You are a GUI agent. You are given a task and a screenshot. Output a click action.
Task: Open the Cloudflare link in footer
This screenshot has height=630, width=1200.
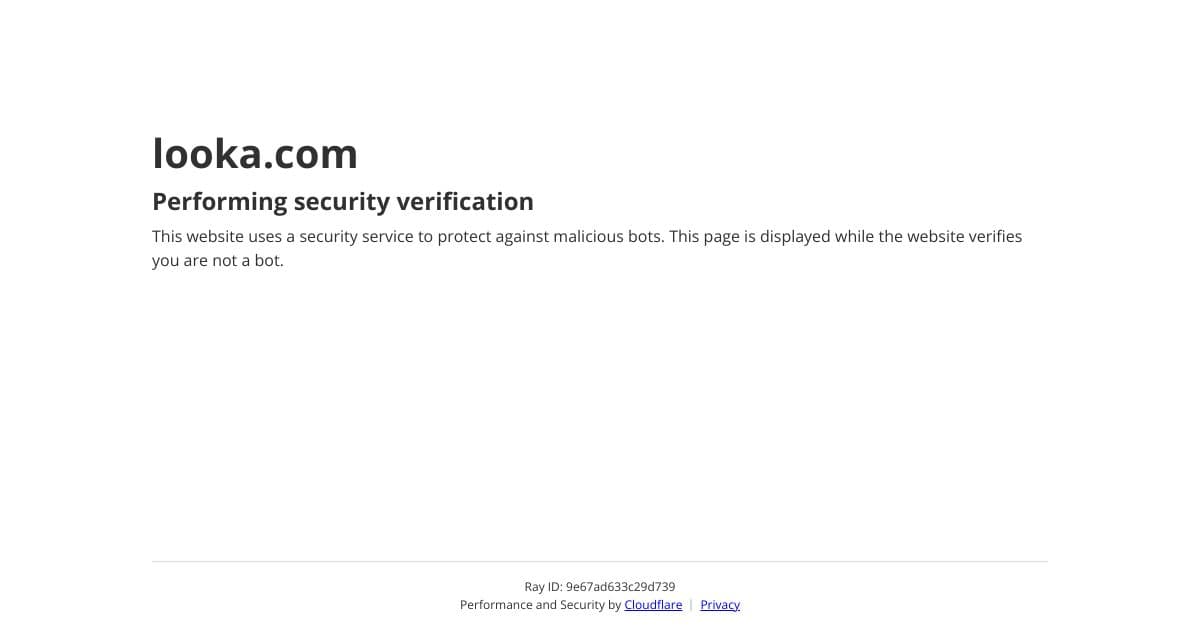coord(653,605)
